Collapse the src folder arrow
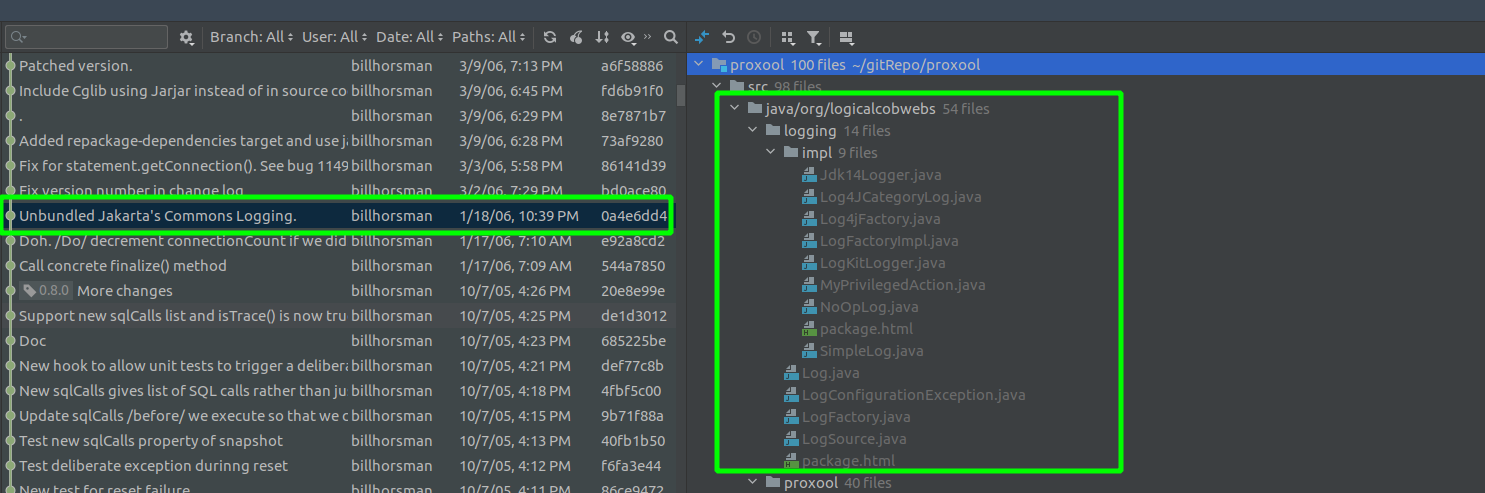1485x493 pixels. click(x=717, y=87)
